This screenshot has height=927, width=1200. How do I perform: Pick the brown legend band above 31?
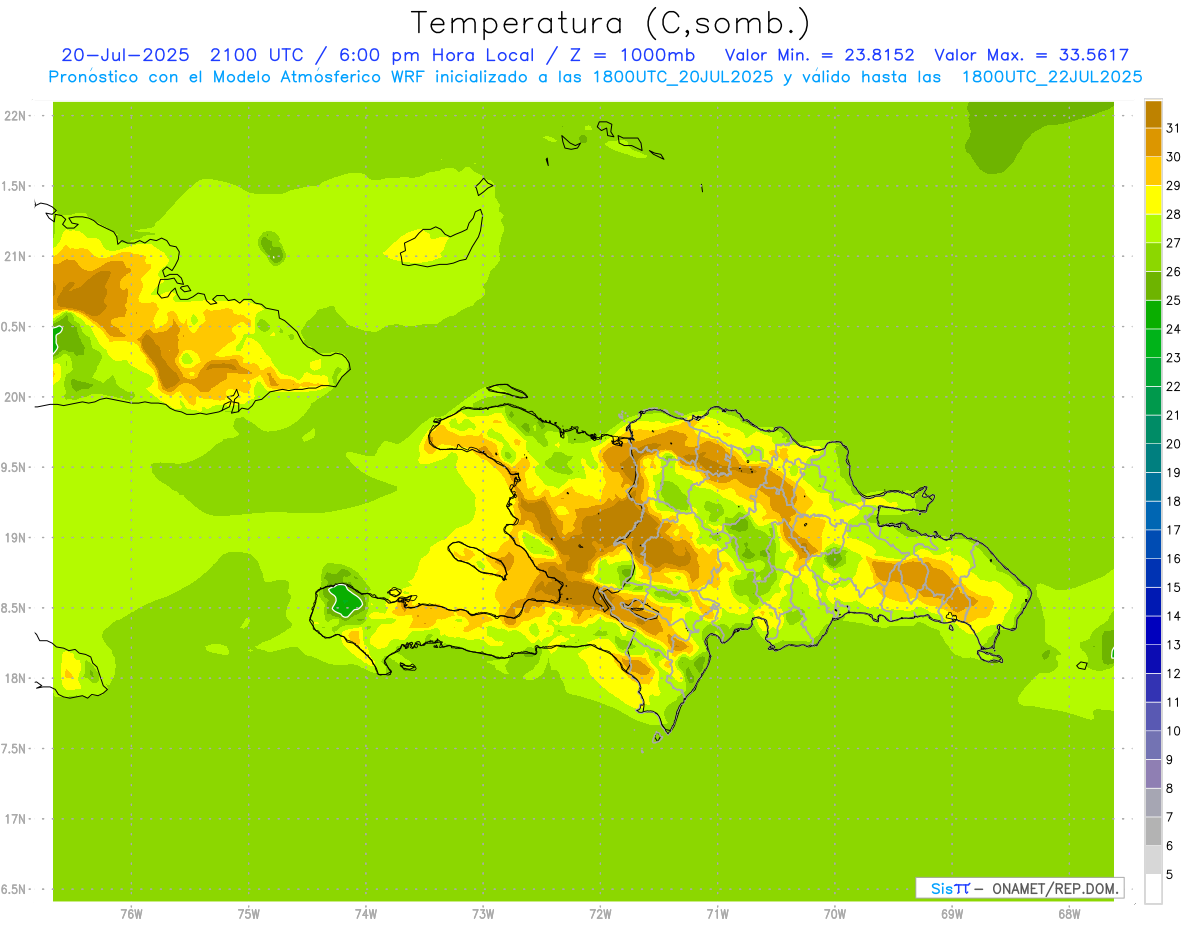(1153, 114)
